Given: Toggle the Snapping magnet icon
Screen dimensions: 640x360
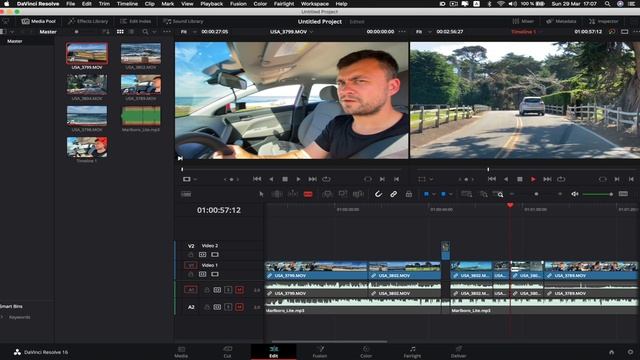Looking at the screenshot, I should click(378, 194).
